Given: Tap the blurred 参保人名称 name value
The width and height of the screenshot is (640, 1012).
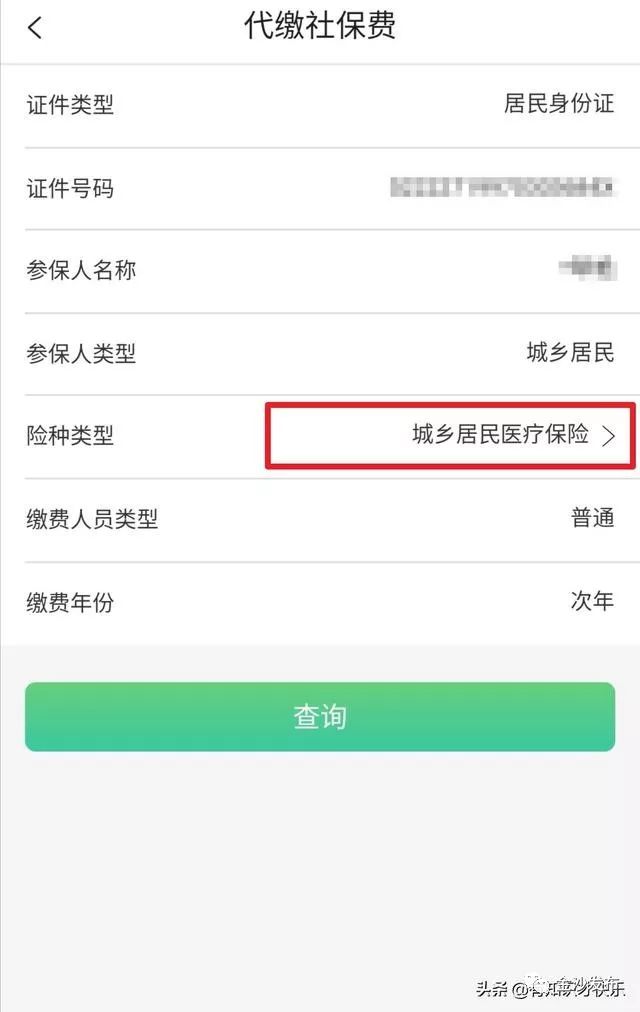Looking at the screenshot, I should click(588, 268).
